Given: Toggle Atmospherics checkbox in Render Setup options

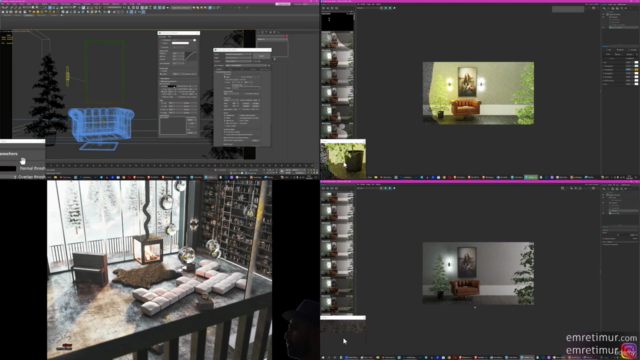Looking at the screenshot, I should click(x=224, y=116).
